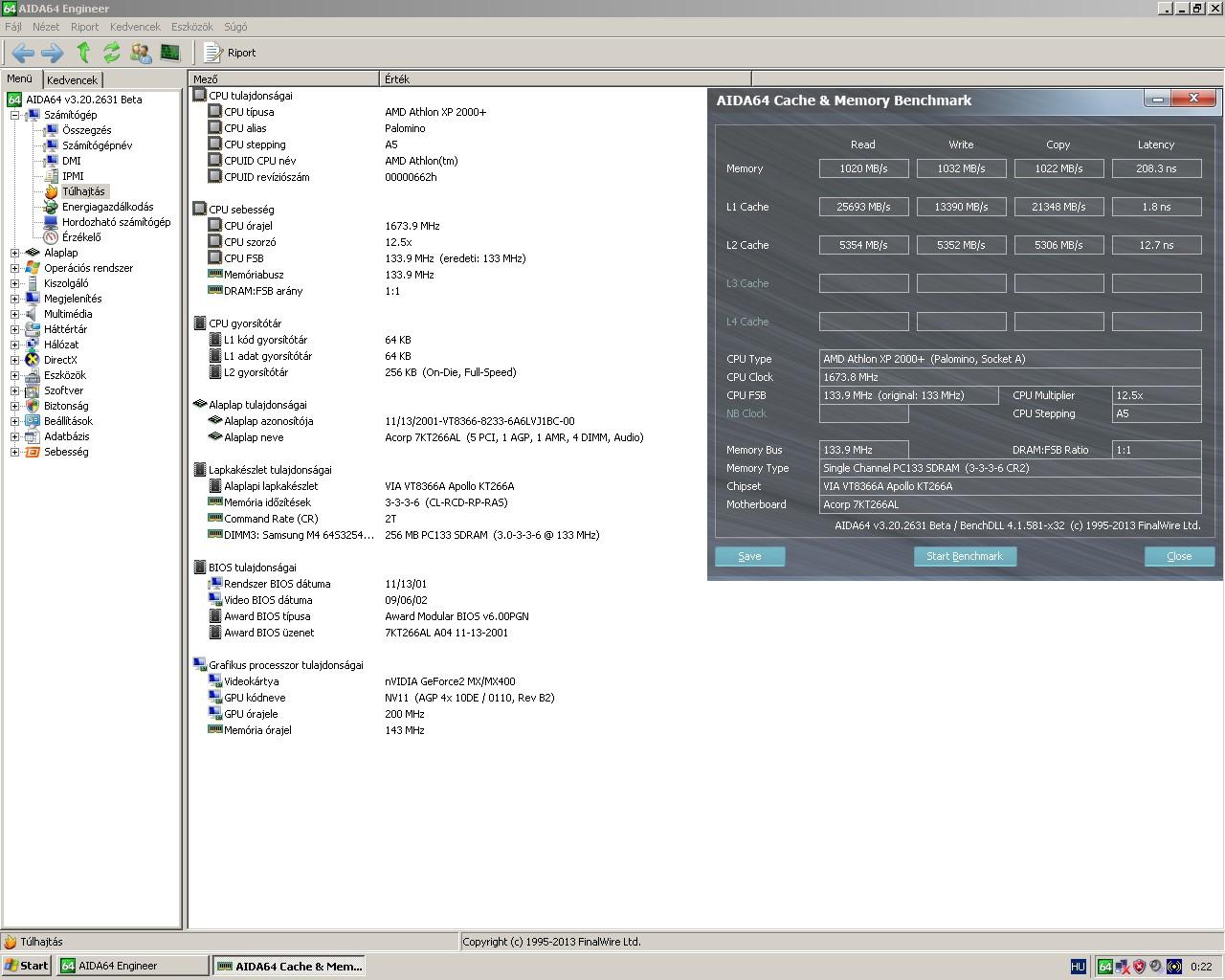Select IPMI tree item
The width and height of the screenshot is (1225, 980).
point(73,176)
